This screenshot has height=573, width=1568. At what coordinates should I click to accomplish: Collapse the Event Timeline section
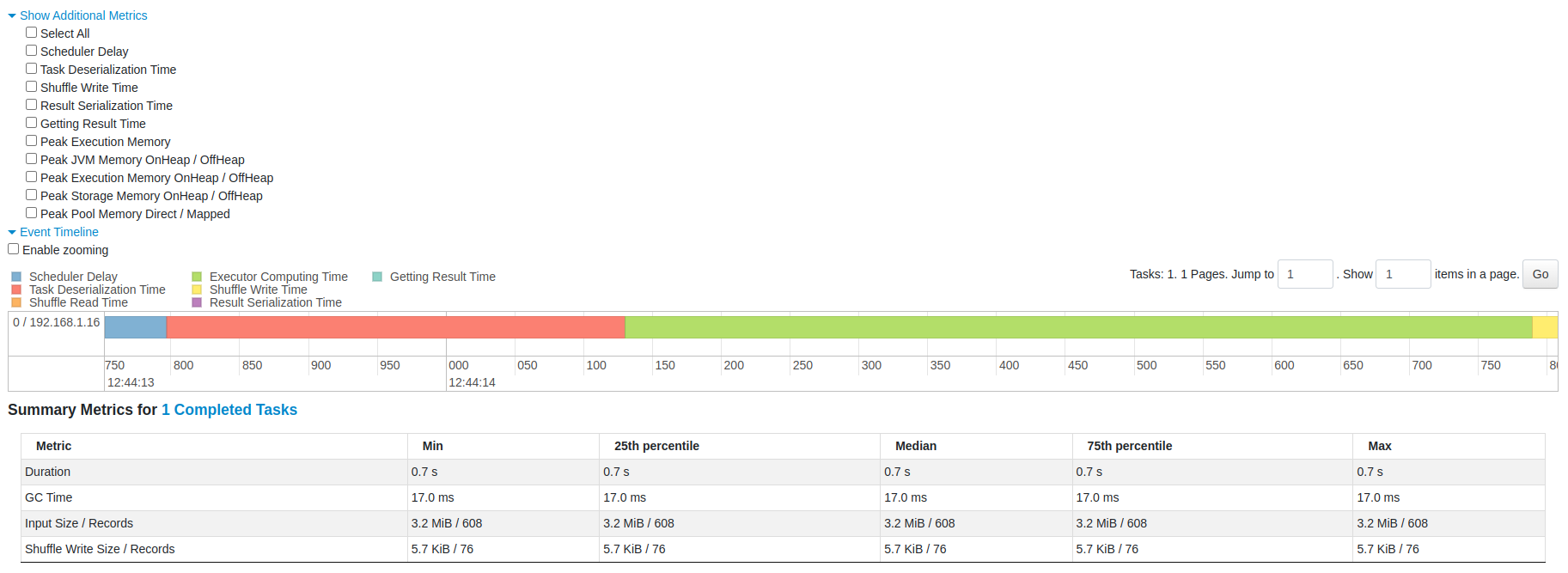point(53,232)
